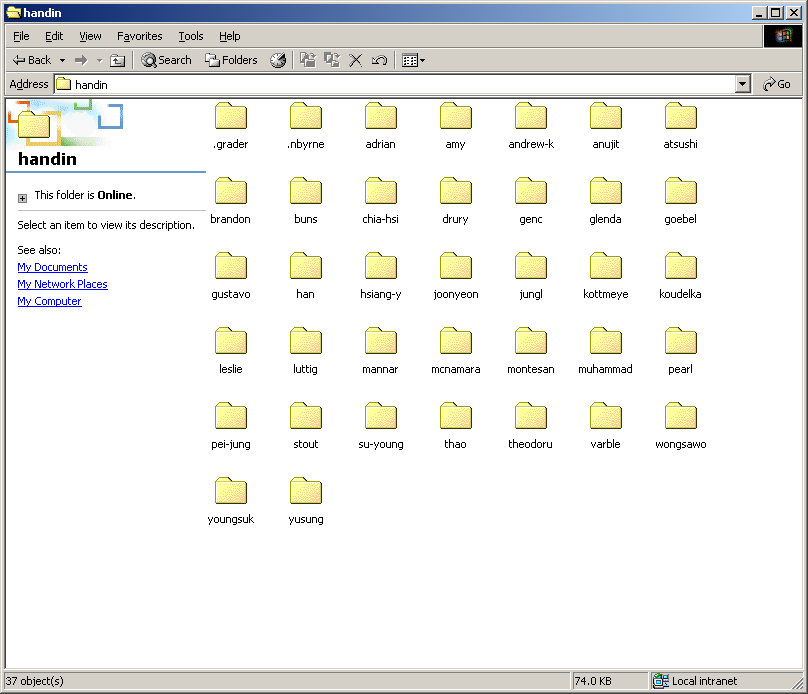
Task: Select the yusung folder icon
Action: click(x=306, y=492)
